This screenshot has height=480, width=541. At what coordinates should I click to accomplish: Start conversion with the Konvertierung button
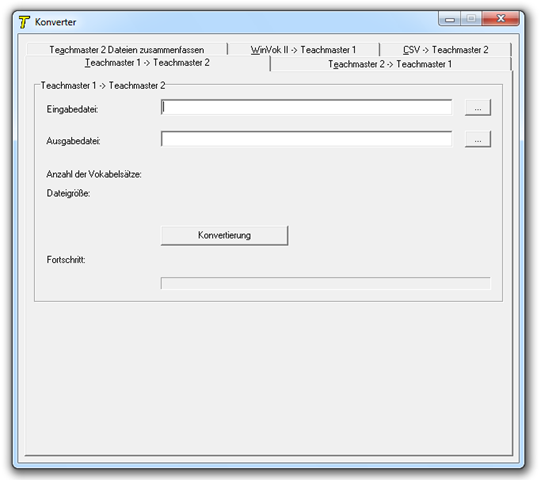(225, 235)
